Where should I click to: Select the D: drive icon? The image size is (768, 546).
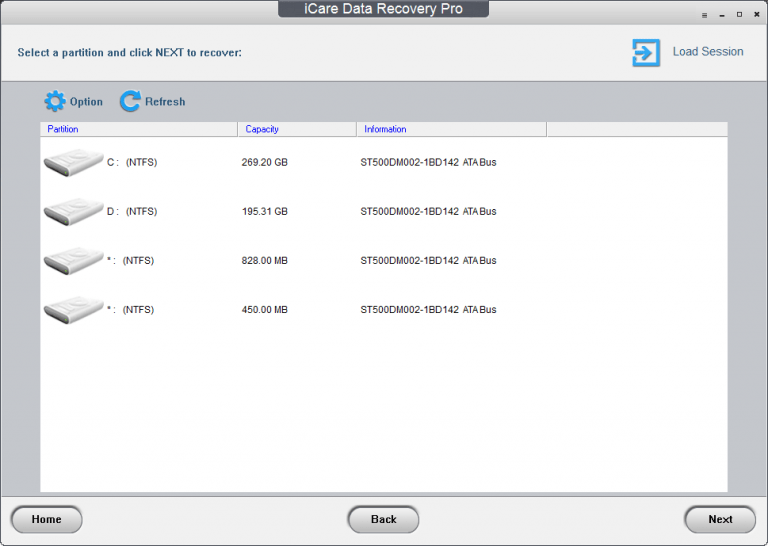tap(73, 212)
